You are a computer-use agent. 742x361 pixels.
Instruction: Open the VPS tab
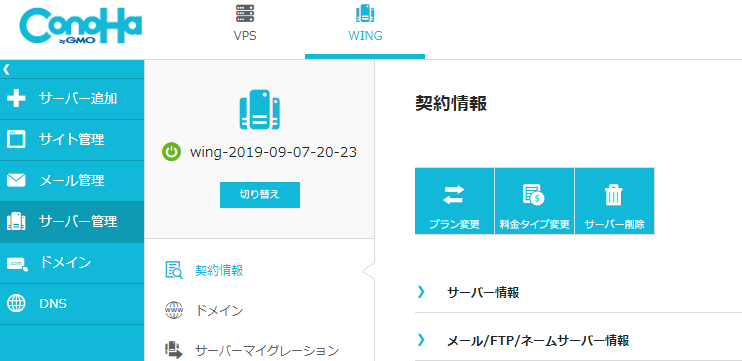coord(245,24)
